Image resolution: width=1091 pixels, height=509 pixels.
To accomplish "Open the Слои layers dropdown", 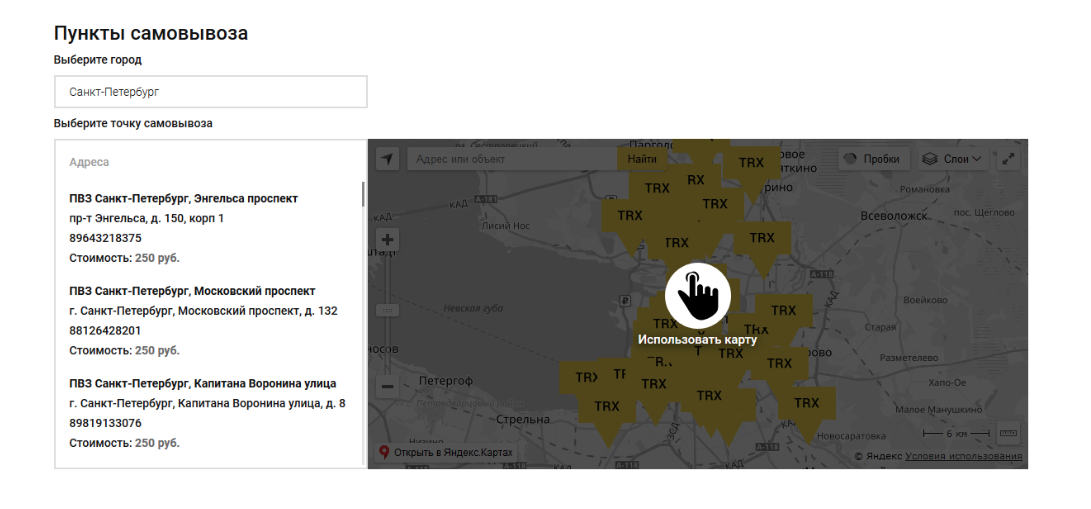I will pyautogui.click(x=953, y=159).
